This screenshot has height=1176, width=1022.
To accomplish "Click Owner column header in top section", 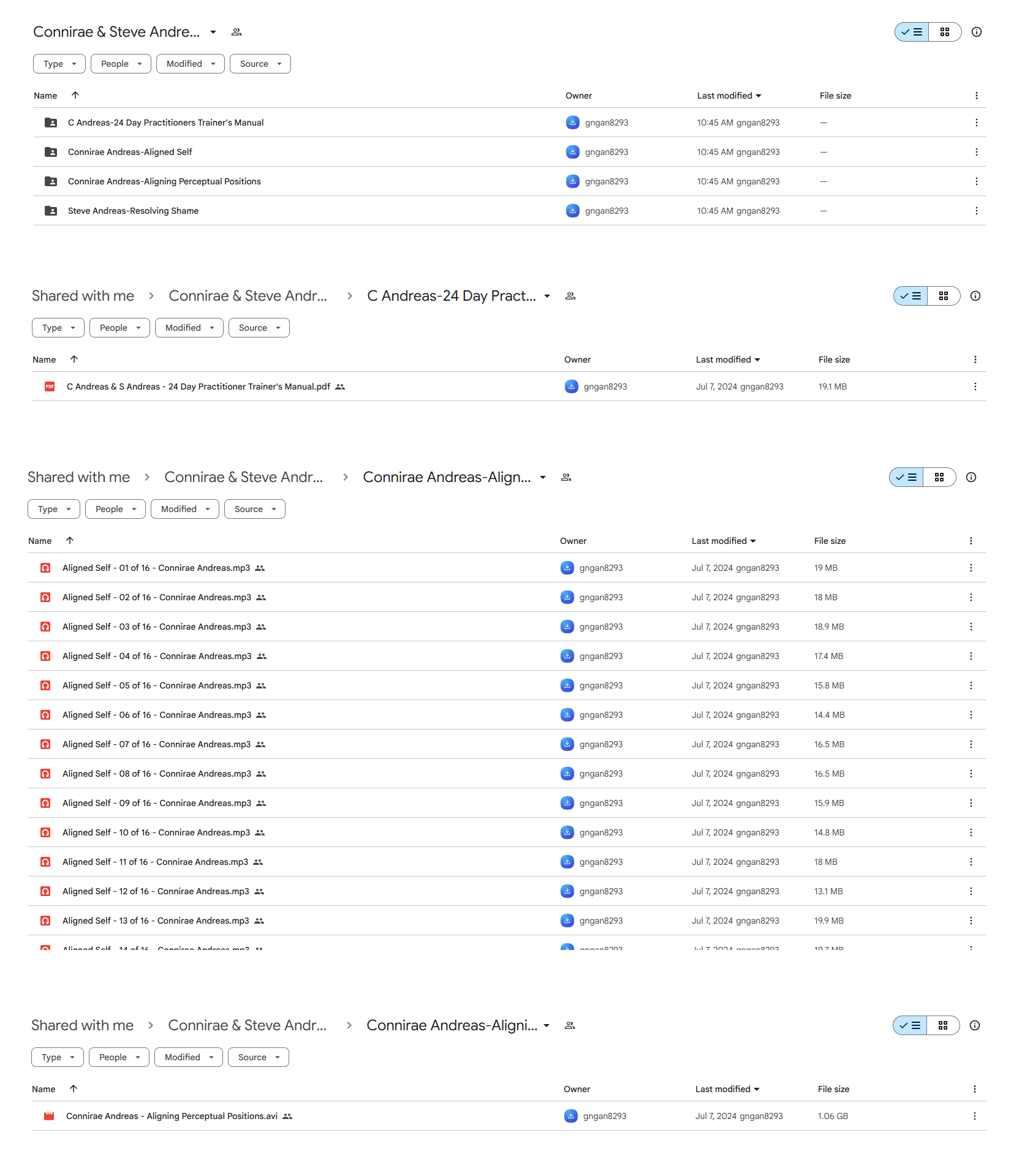I will (578, 96).
